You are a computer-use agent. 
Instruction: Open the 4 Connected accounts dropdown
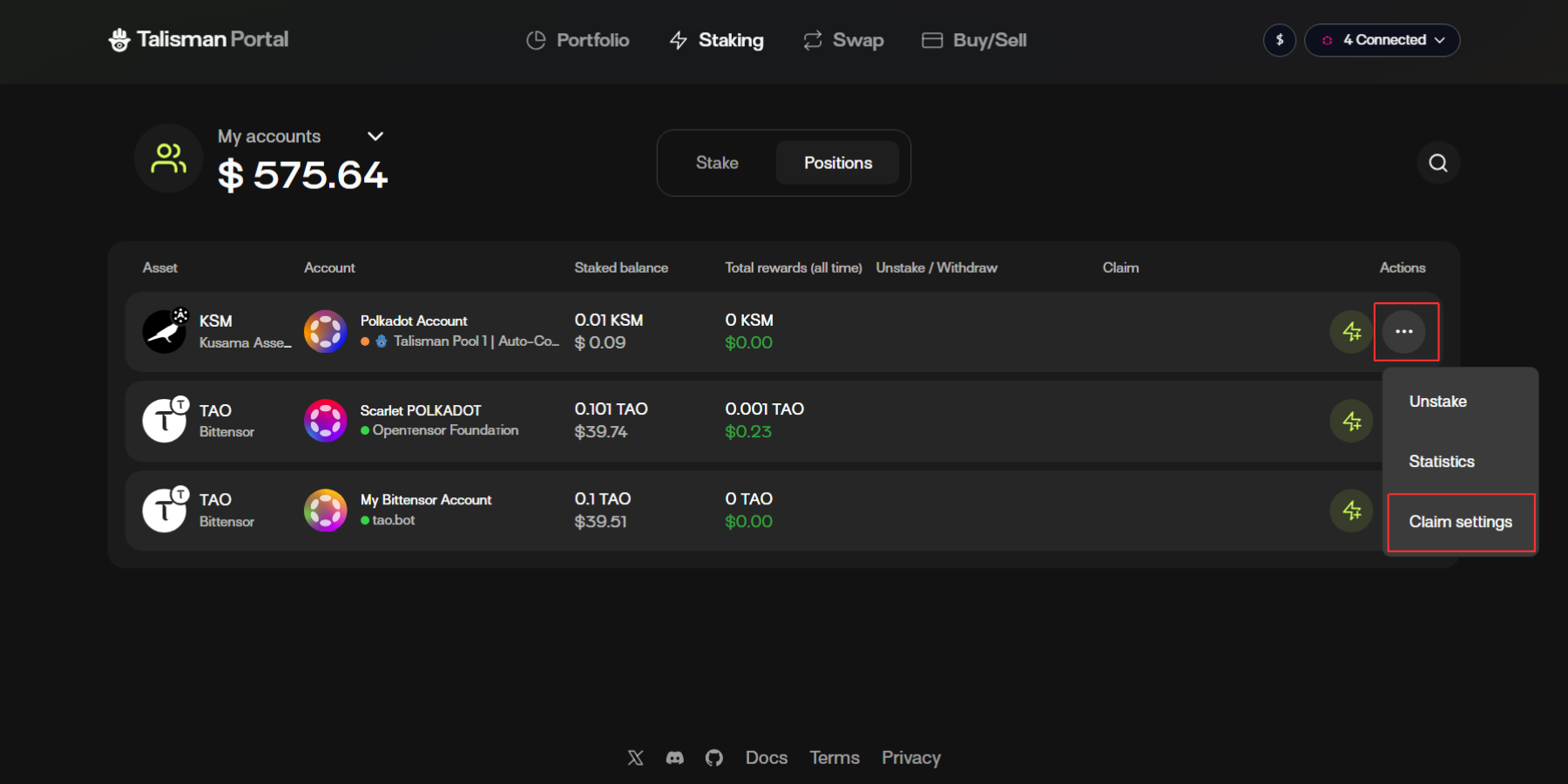[x=1382, y=40]
